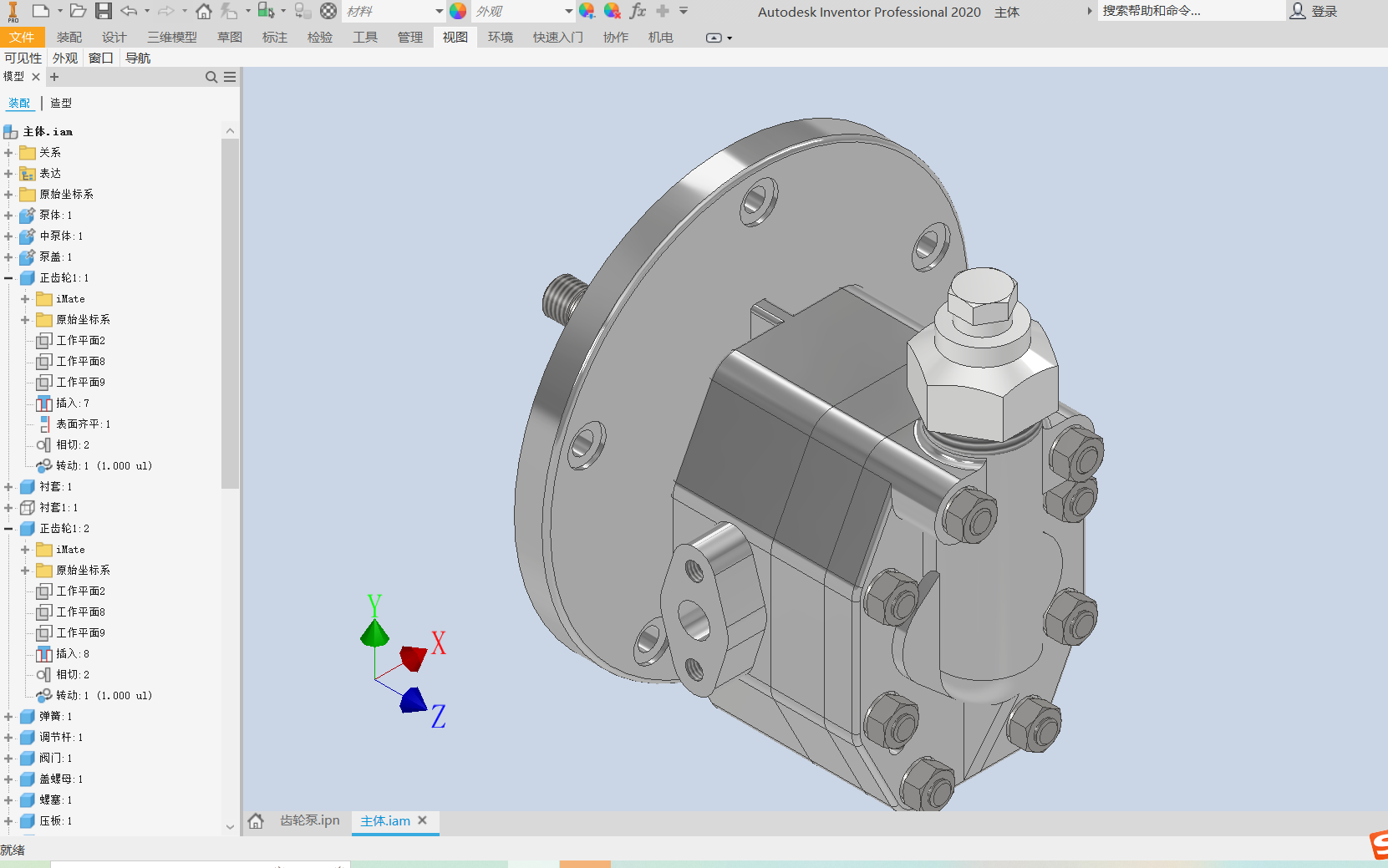Click the Undo arrow icon
The height and width of the screenshot is (868, 1388).
(129, 11)
